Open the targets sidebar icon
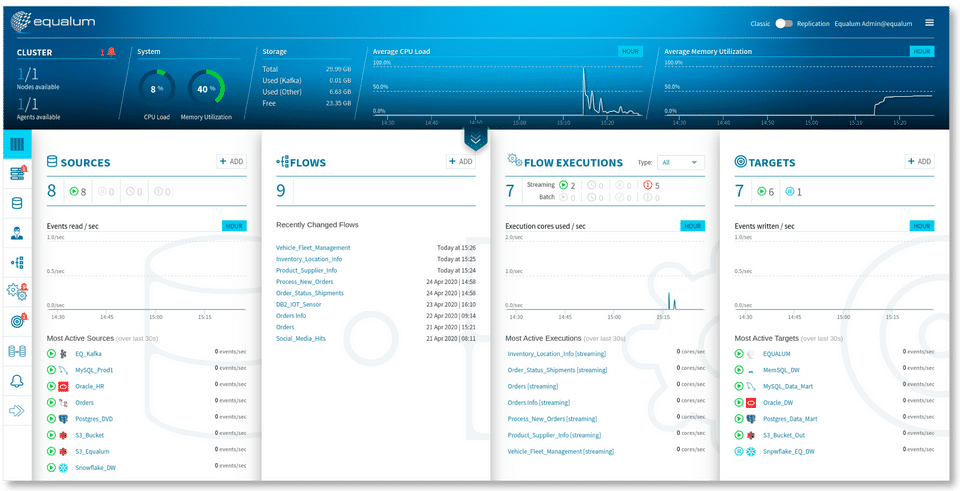The height and width of the screenshot is (491, 960). coord(17,321)
